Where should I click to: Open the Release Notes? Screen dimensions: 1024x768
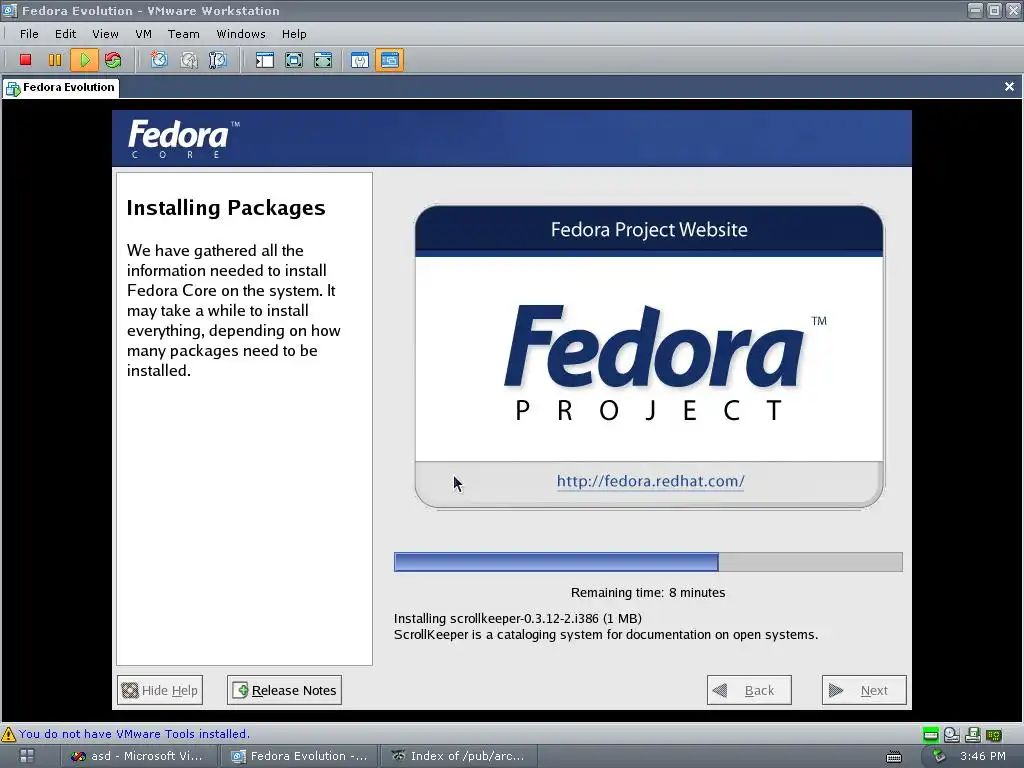coord(284,690)
